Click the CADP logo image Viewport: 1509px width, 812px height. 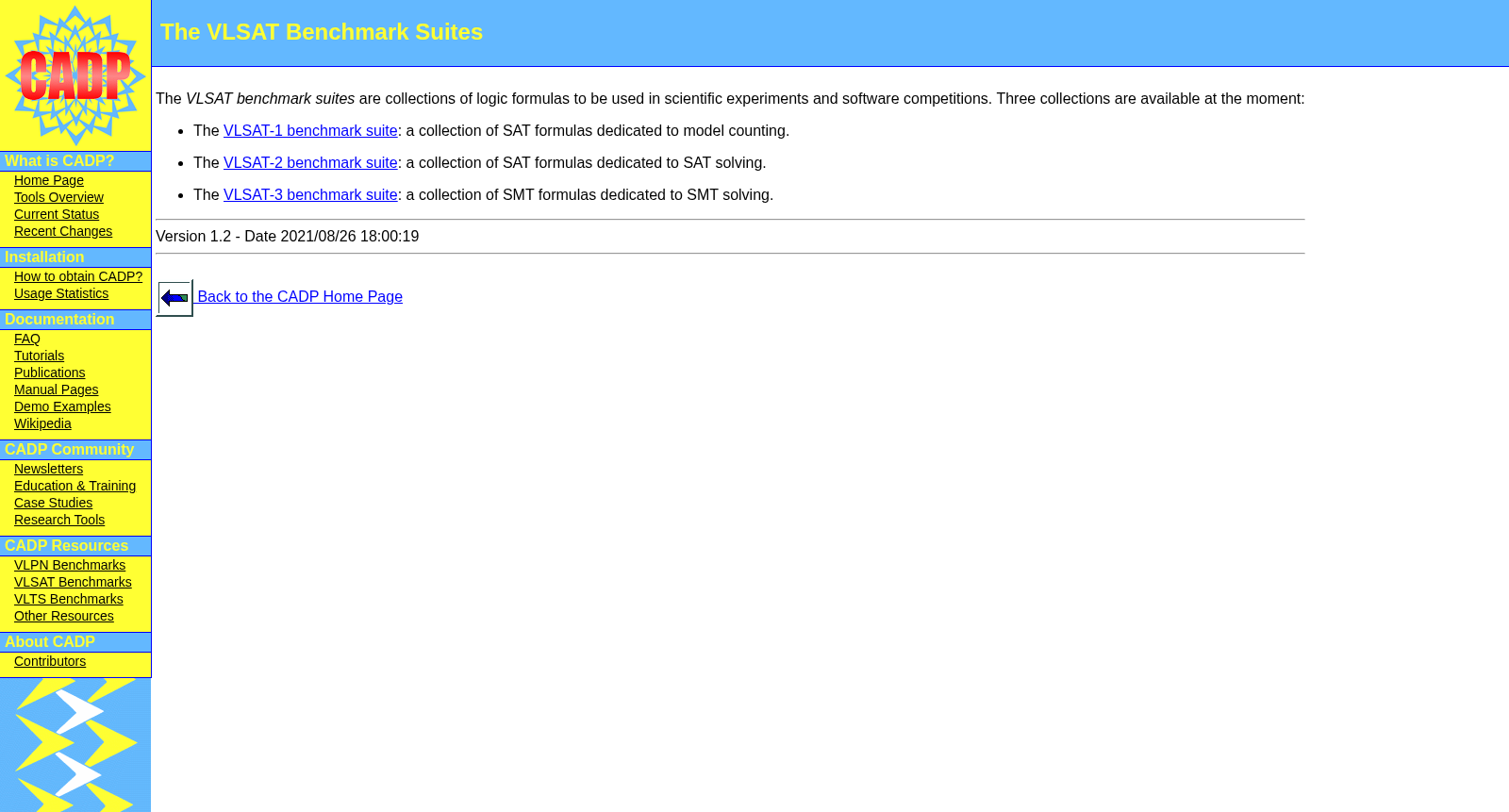pyautogui.click(x=75, y=75)
